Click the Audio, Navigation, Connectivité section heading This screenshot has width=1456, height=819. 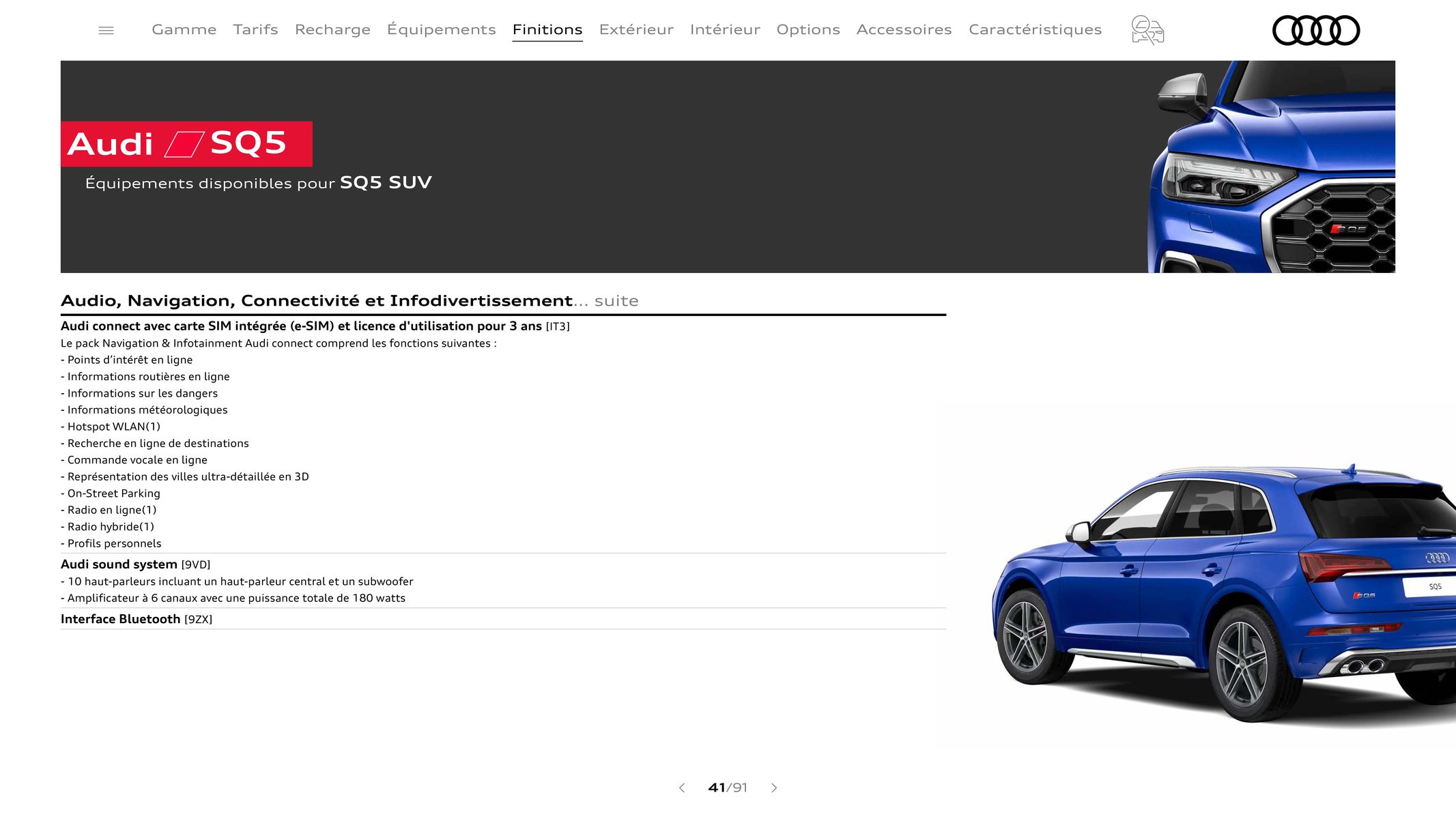point(349,301)
